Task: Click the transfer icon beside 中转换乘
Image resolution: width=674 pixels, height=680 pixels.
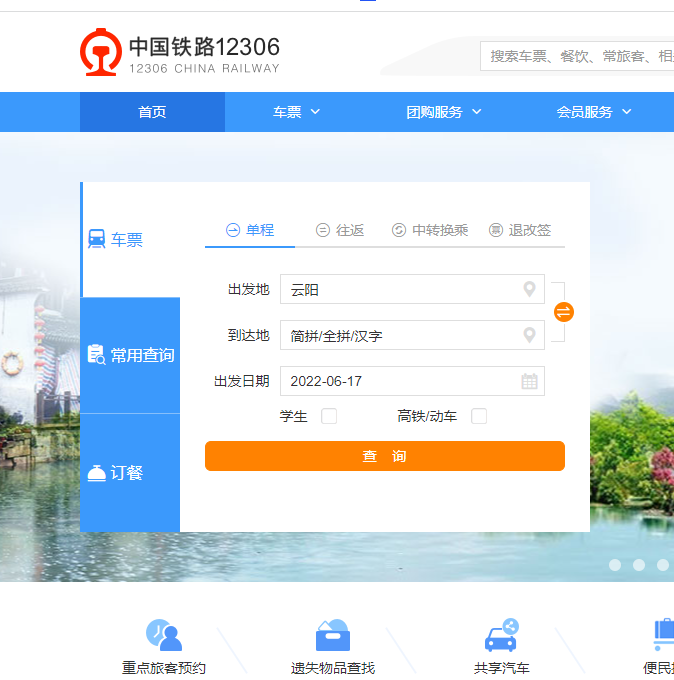Action: pyautogui.click(x=399, y=230)
